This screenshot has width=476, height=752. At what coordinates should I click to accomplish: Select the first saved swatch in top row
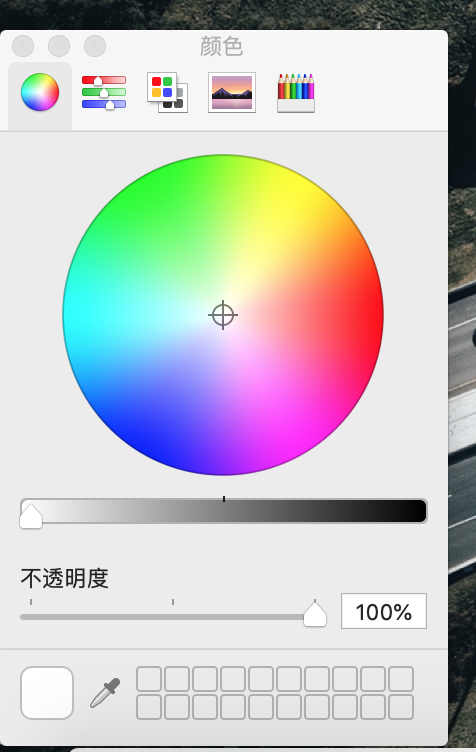coord(149,679)
